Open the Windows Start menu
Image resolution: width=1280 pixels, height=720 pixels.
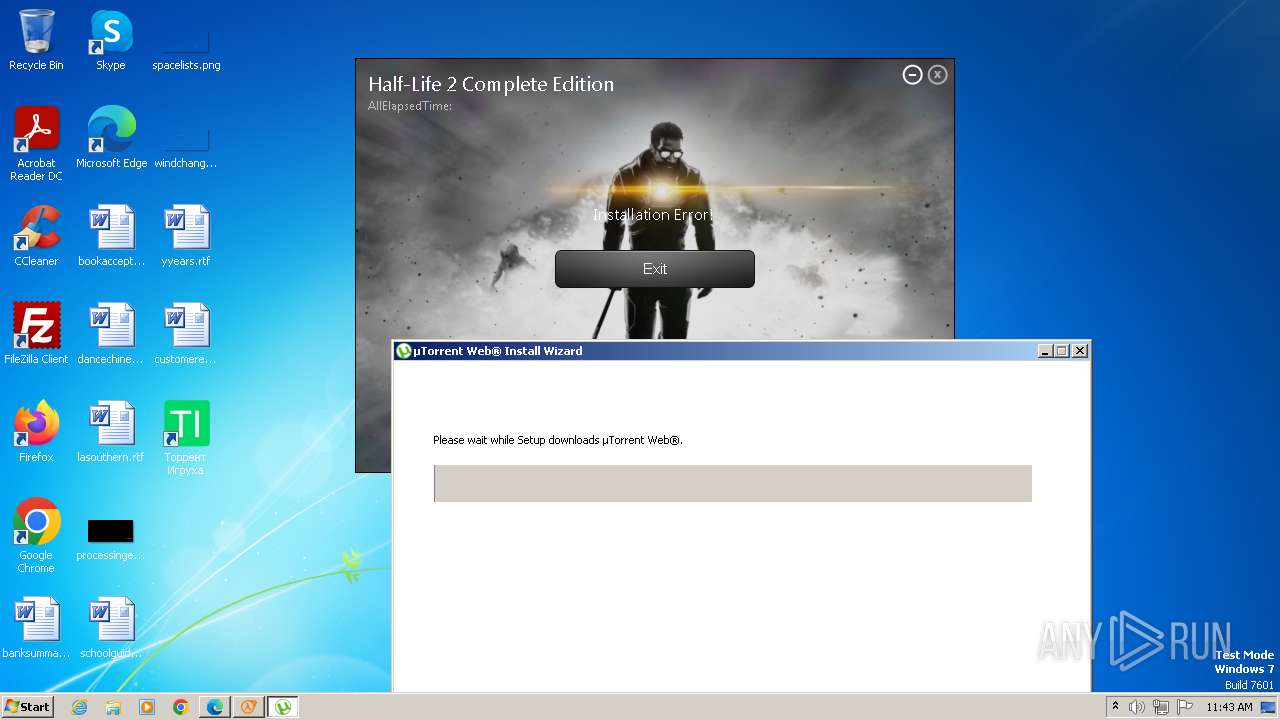[x=27, y=707]
